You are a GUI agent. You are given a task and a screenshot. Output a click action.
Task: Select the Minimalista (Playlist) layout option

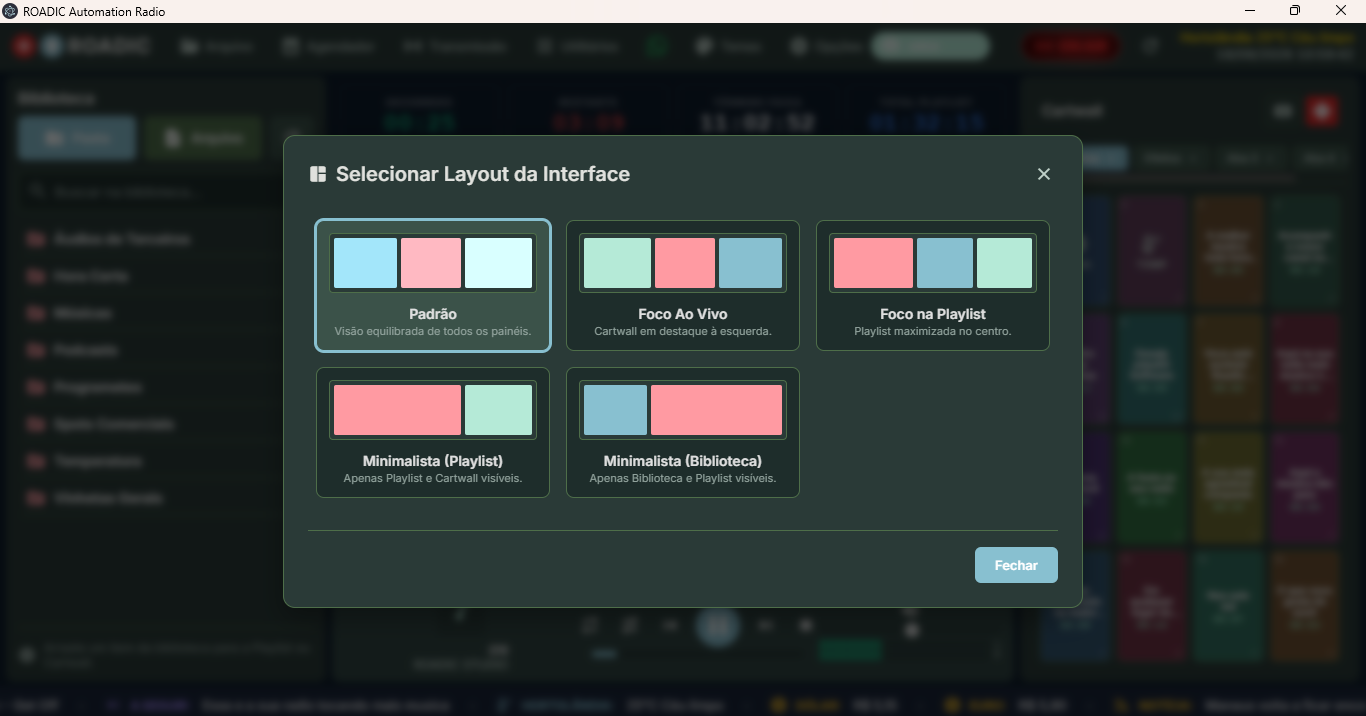click(x=433, y=432)
